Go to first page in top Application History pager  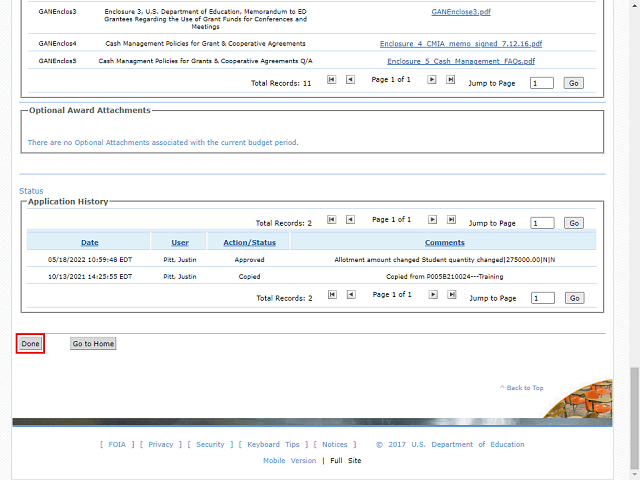coord(331,220)
